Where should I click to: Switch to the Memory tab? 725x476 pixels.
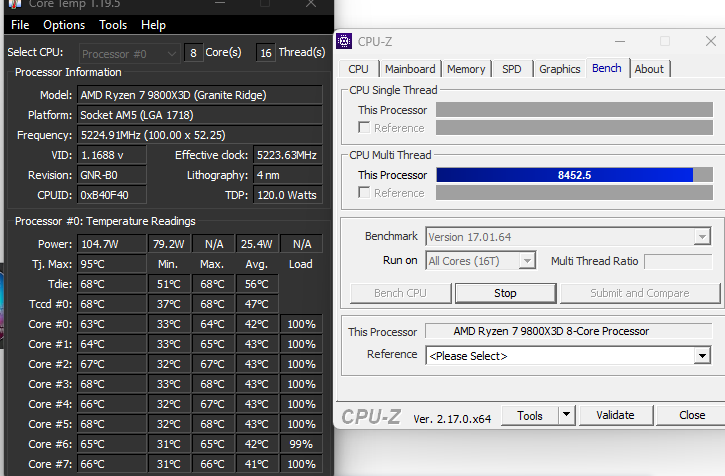click(466, 69)
